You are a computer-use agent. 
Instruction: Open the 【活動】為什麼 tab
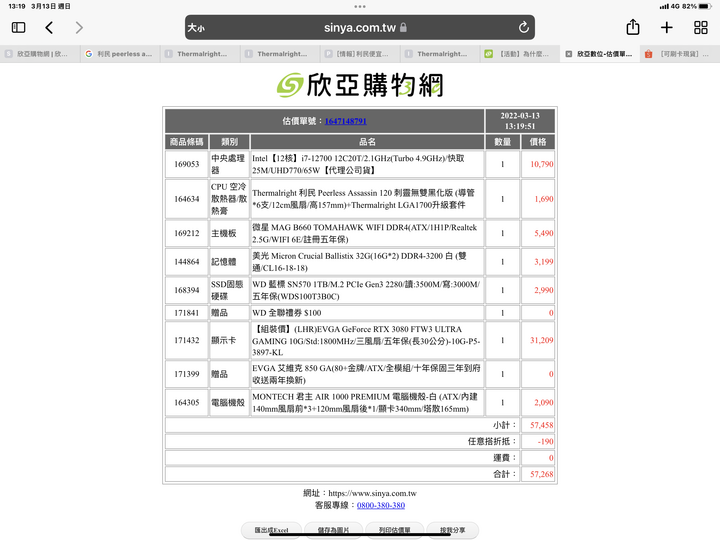coord(520,54)
